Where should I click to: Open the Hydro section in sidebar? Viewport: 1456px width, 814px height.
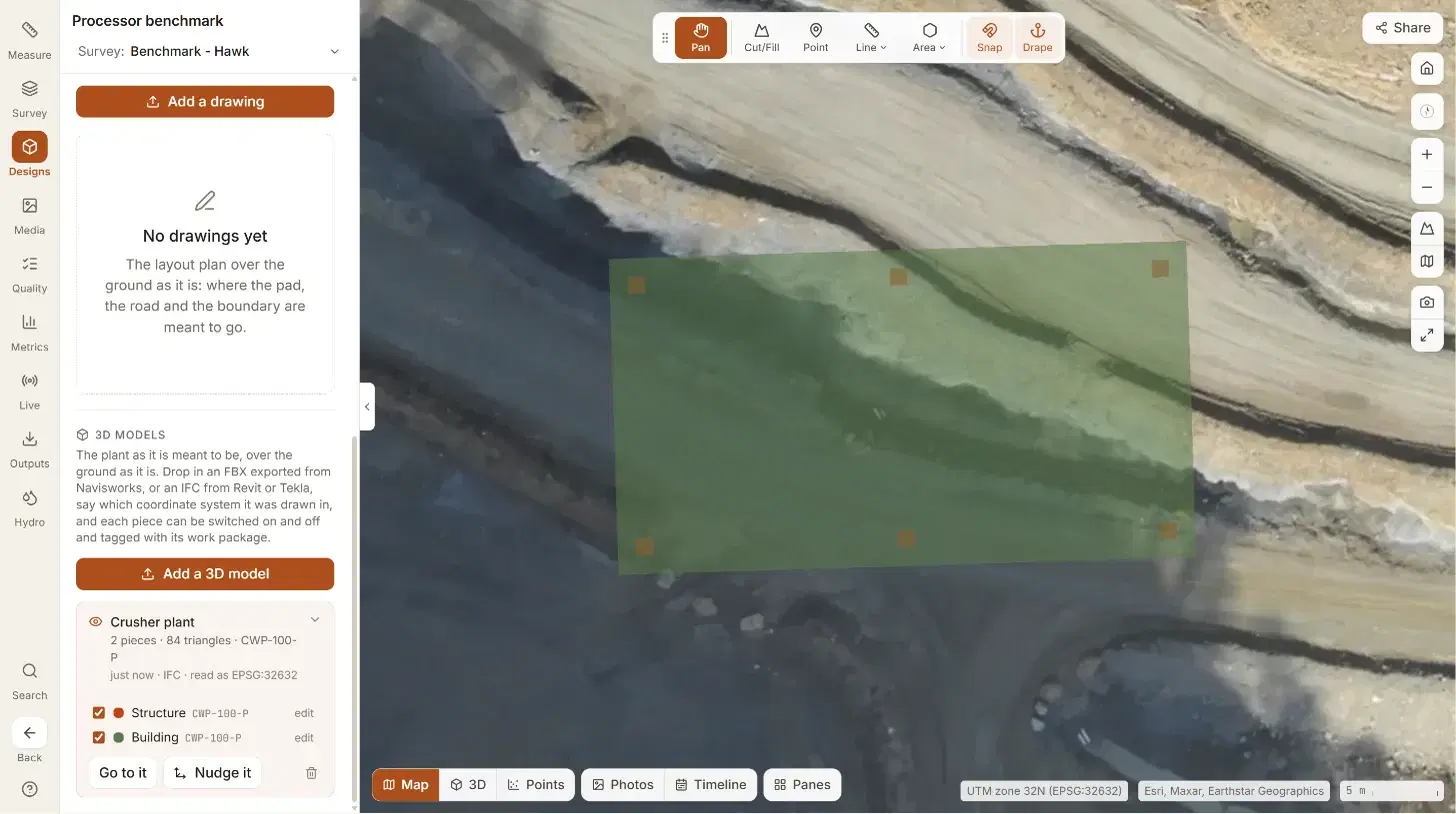coord(29,507)
